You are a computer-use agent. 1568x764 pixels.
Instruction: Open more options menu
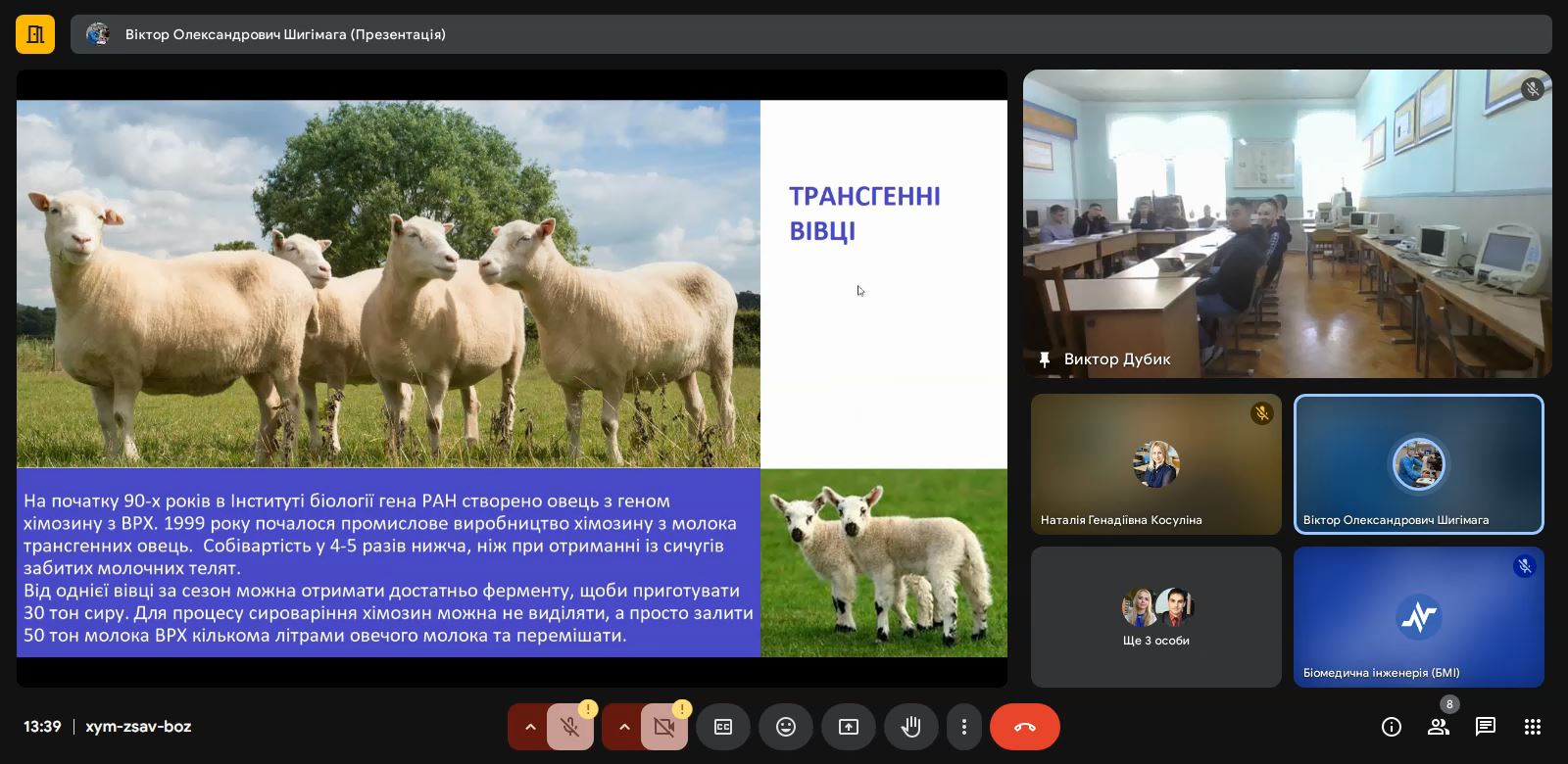pyautogui.click(x=964, y=727)
